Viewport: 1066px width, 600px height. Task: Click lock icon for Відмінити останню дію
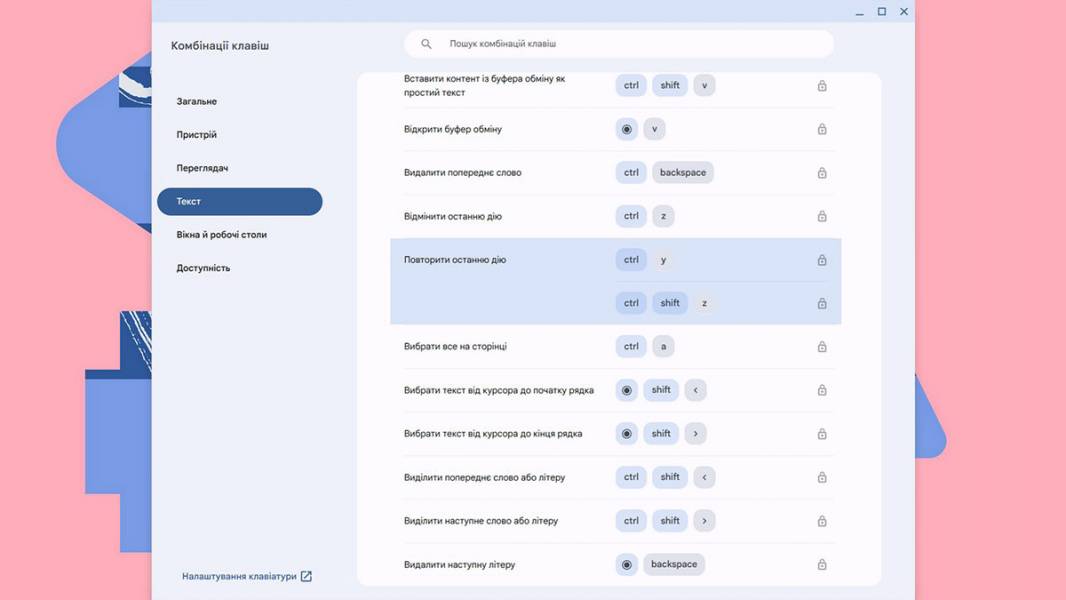(822, 216)
